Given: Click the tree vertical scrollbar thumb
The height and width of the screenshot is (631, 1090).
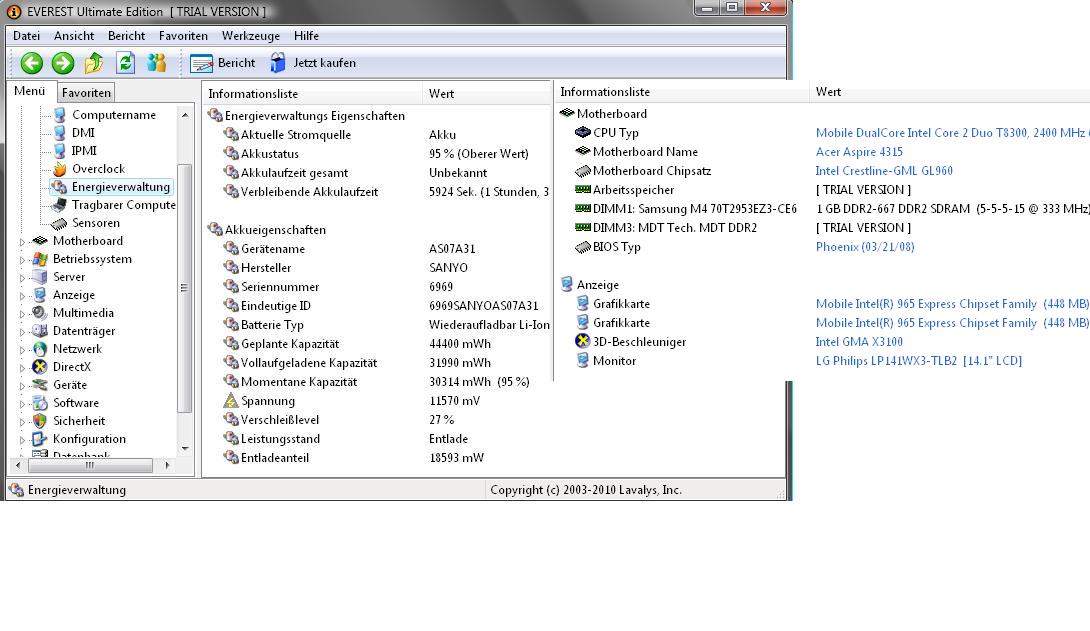Looking at the screenshot, I should [184, 288].
